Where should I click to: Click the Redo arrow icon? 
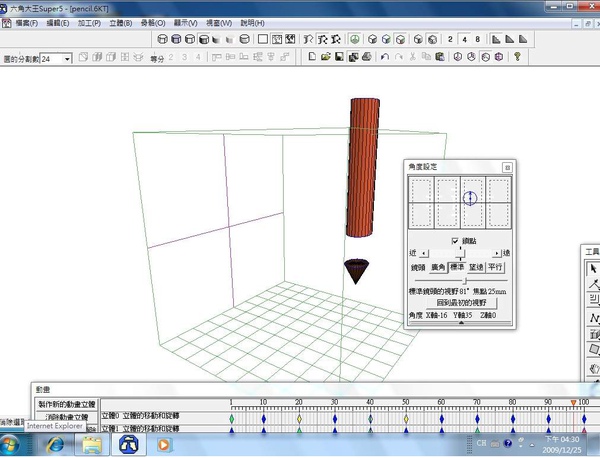pos(398,57)
